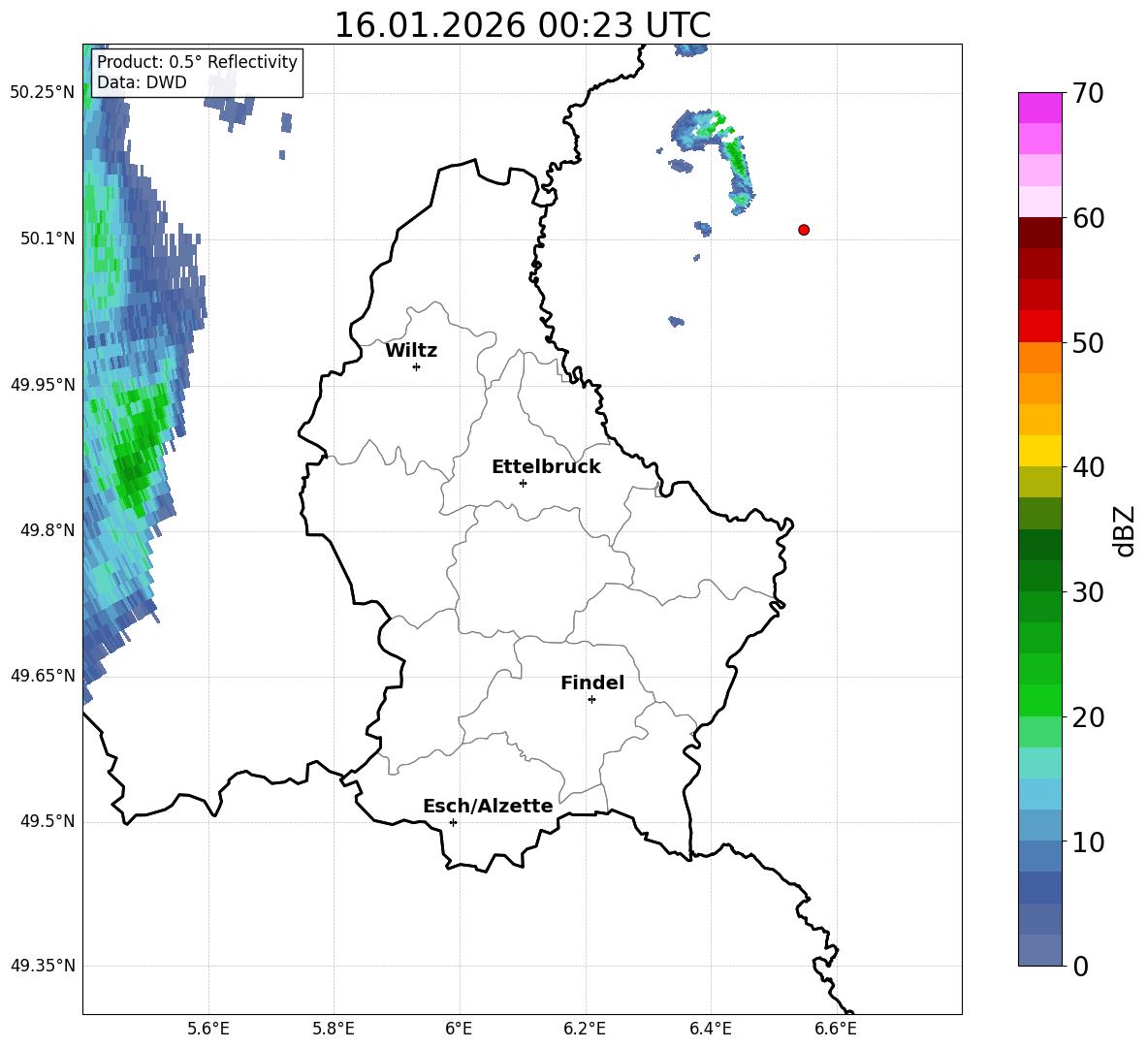Click the 6.6°E longitude label
Image resolution: width=1148 pixels, height=1048 pixels.
click(836, 1029)
